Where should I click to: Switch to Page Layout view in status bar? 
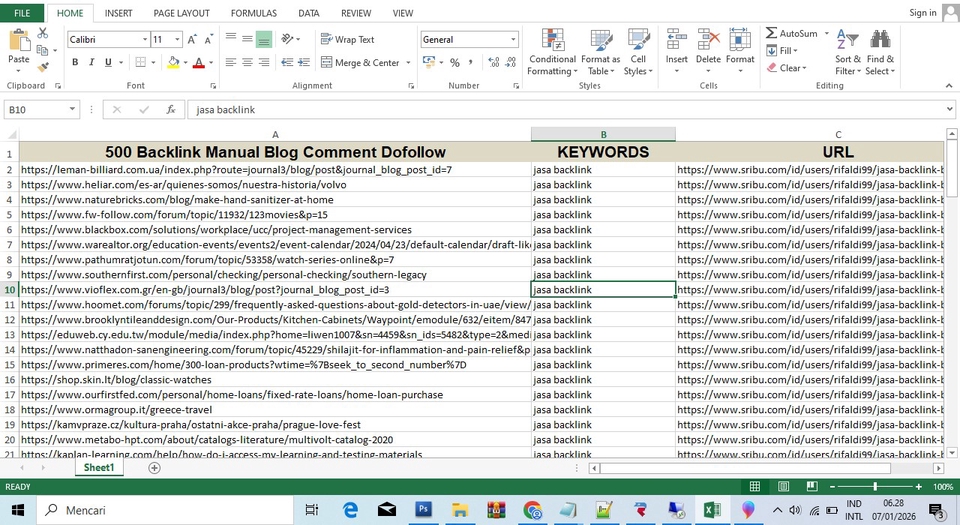[783, 486]
